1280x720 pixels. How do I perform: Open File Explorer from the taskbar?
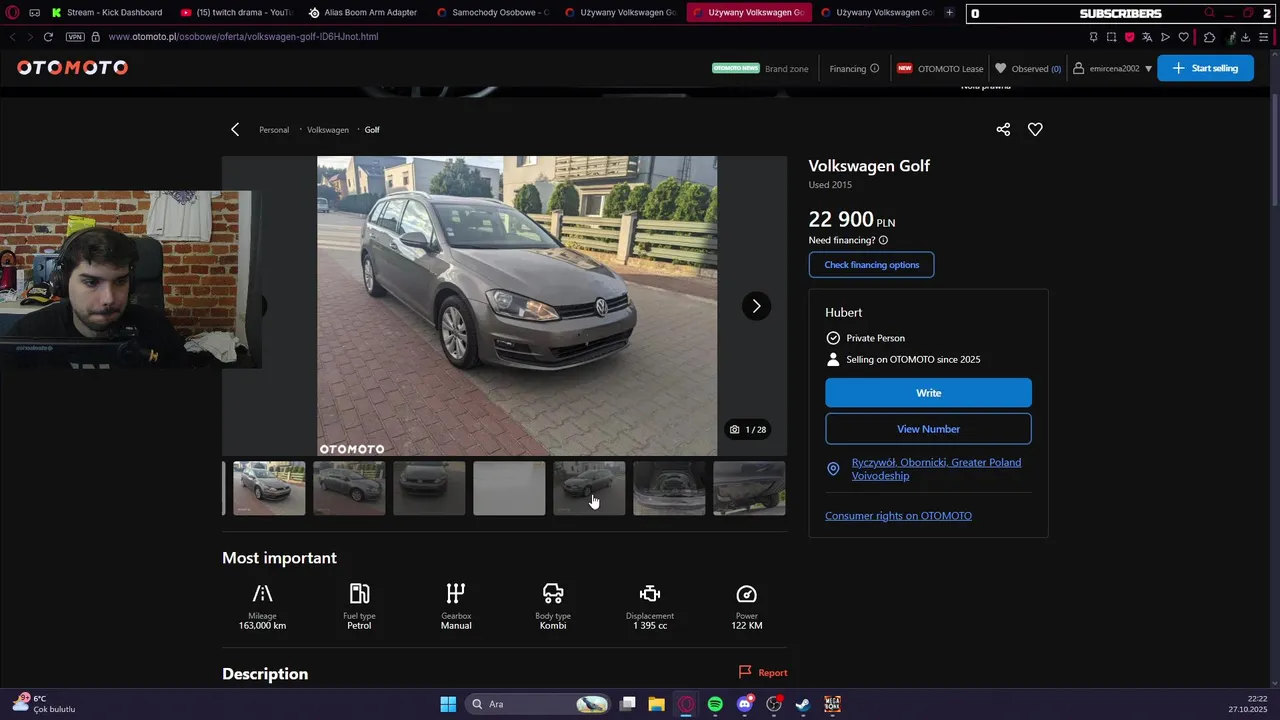pyautogui.click(x=656, y=704)
